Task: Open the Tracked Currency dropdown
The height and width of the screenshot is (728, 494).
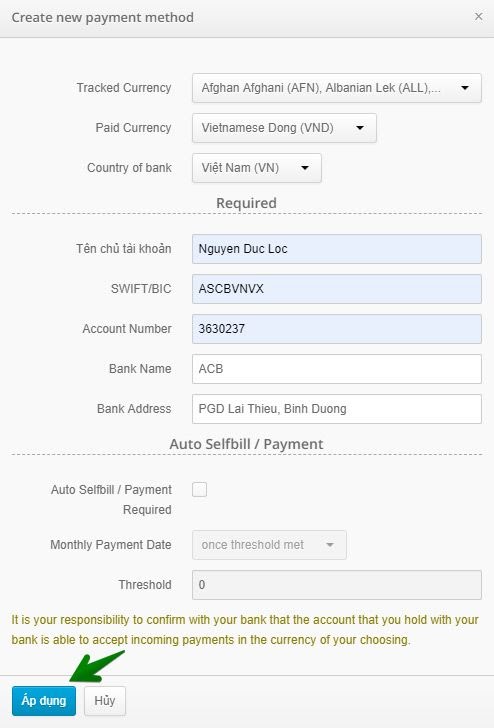Action: 337,88
